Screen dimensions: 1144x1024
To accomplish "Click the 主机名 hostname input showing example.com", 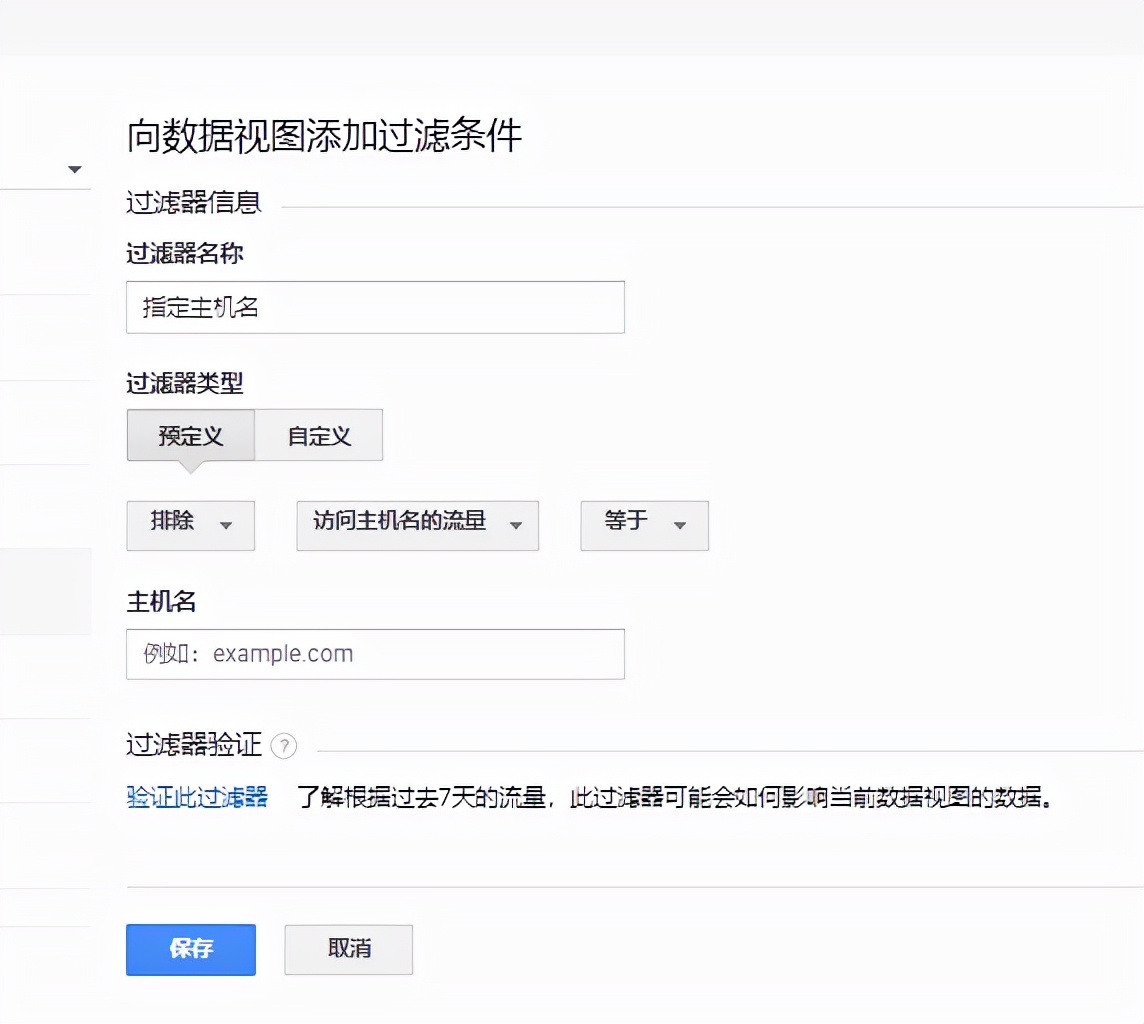I will coord(375,653).
